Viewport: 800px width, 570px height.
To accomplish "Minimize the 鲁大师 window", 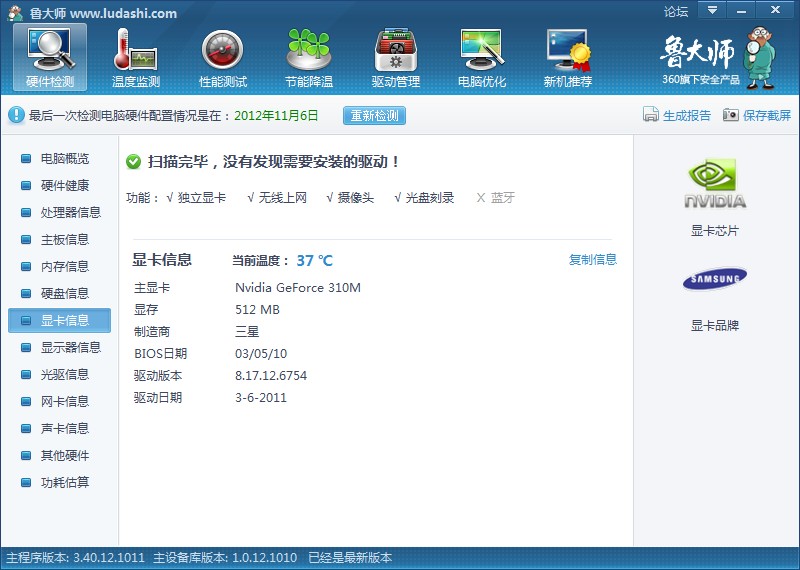I will point(741,10).
